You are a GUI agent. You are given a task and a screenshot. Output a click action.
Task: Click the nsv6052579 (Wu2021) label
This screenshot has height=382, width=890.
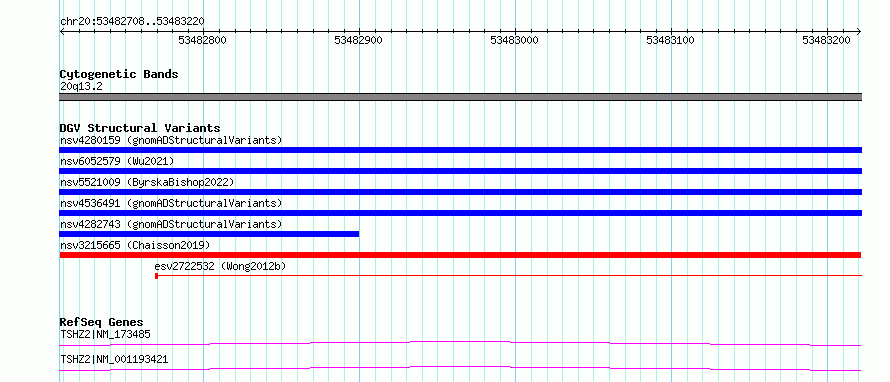coord(117,161)
